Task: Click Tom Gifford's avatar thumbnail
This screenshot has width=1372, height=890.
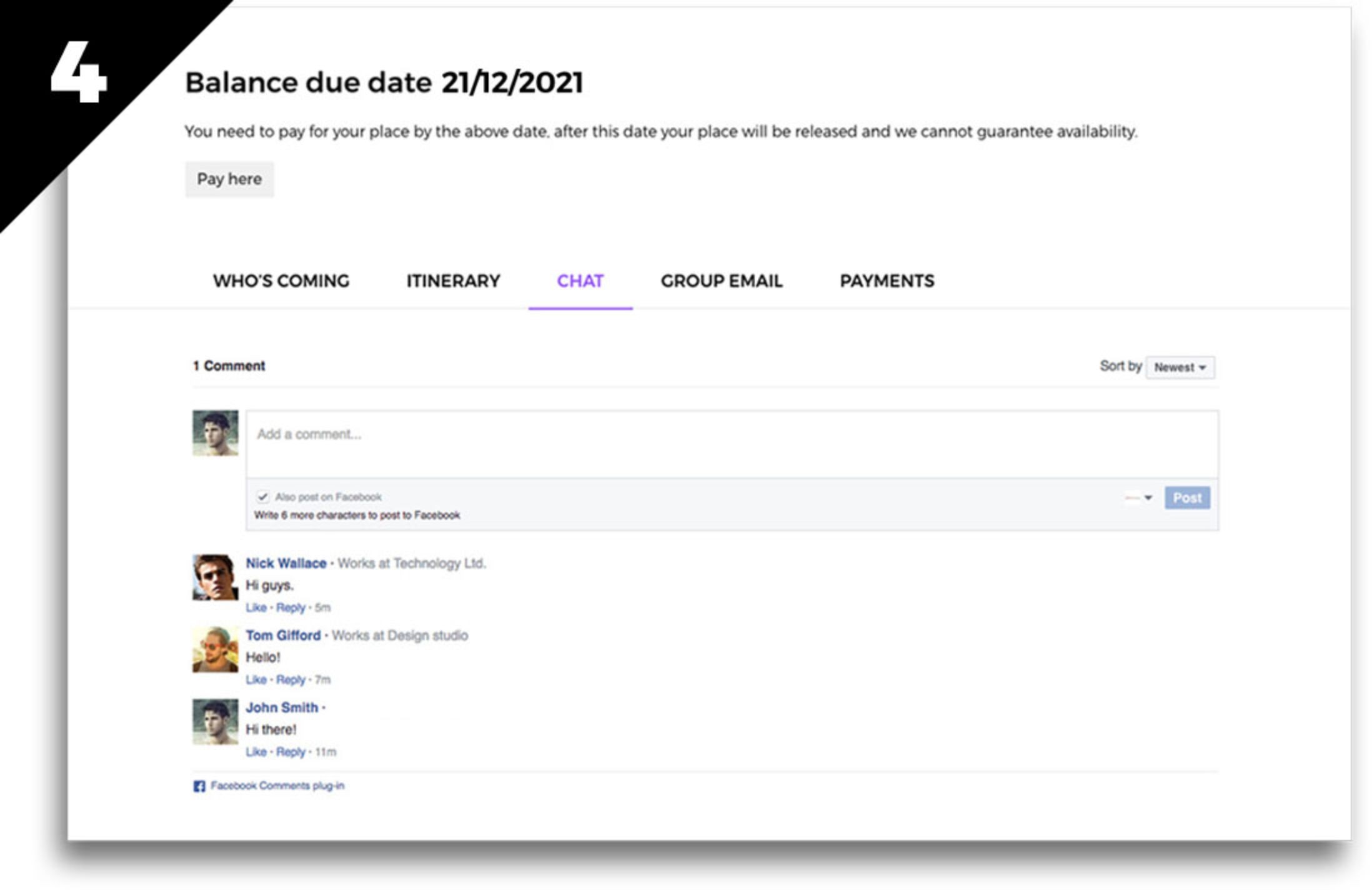Action: click(x=215, y=650)
